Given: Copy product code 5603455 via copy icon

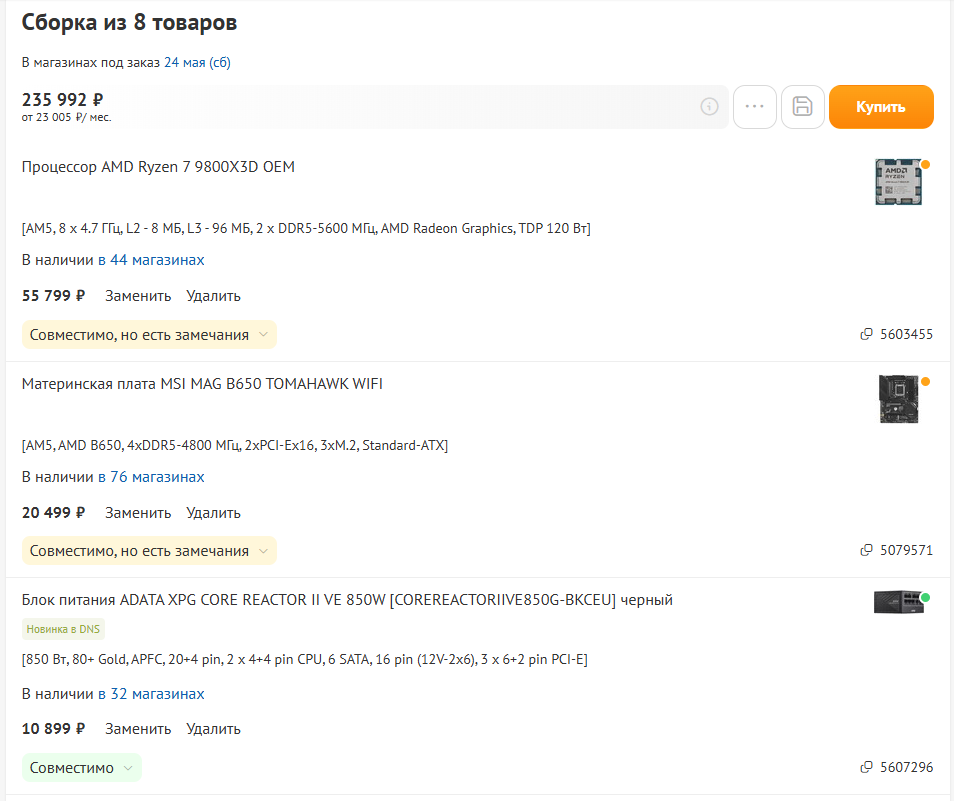Looking at the screenshot, I should (867, 334).
